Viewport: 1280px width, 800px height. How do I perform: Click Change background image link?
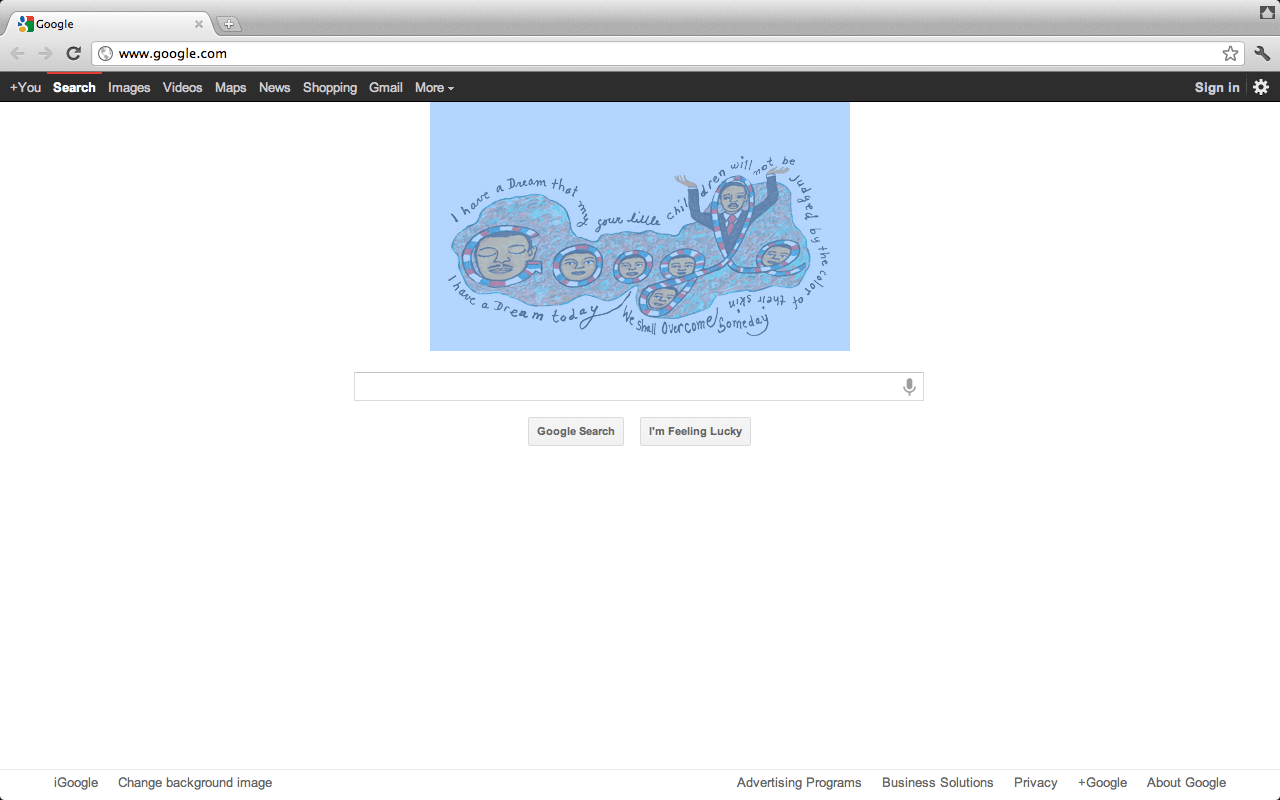click(195, 783)
